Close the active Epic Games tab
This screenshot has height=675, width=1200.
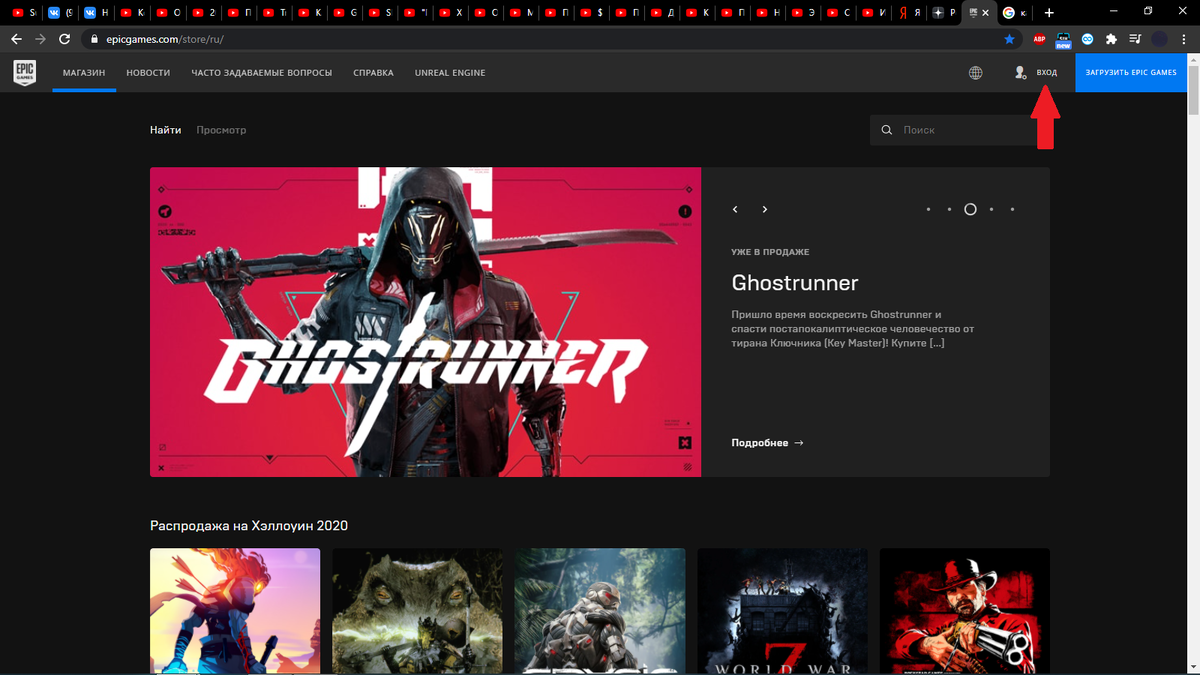tap(986, 13)
